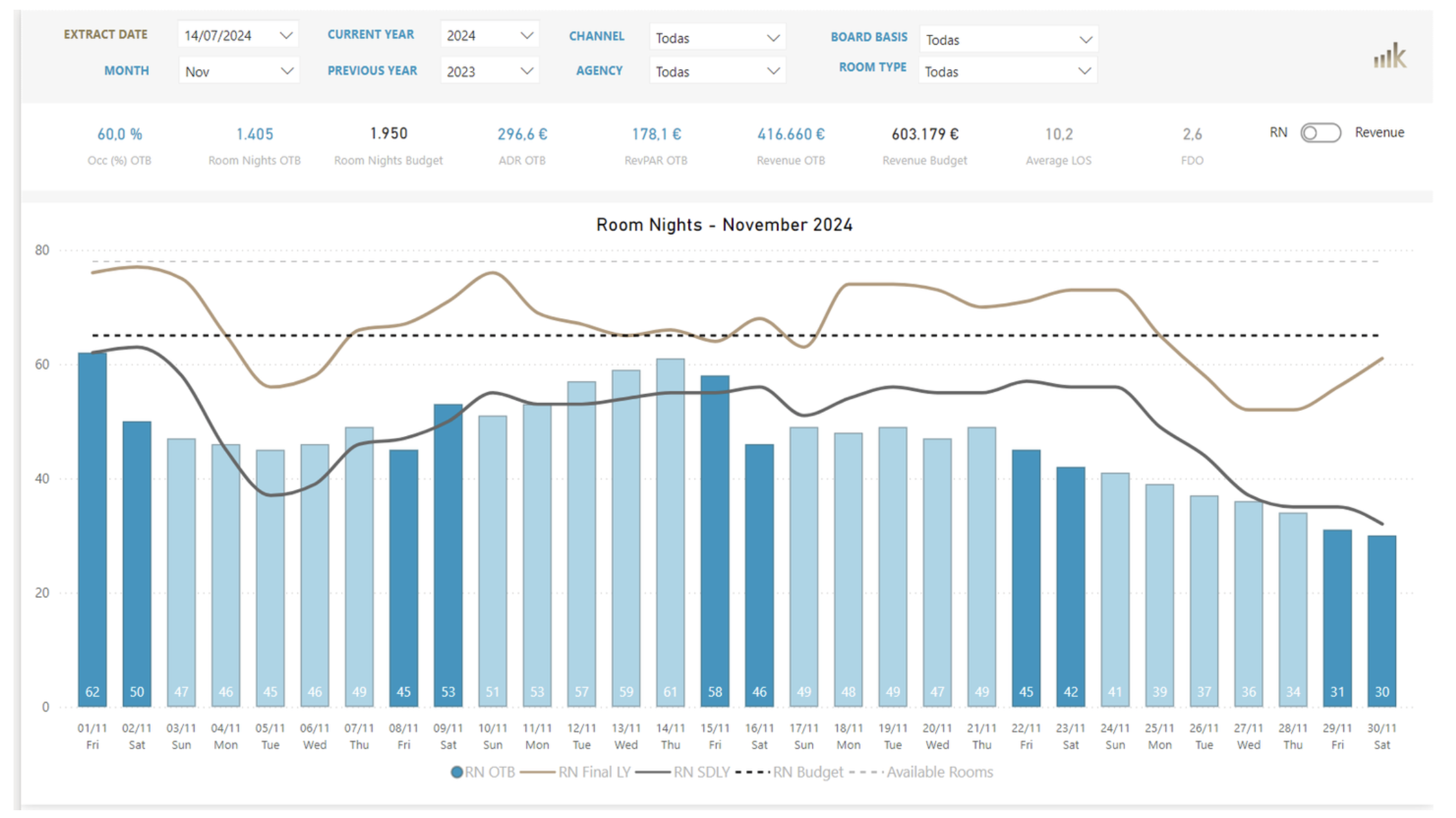The width and height of the screenshot is (1456, 818).
Task: Select the 16/11 Sat bar with value 46
Action: tap(760, 575)
